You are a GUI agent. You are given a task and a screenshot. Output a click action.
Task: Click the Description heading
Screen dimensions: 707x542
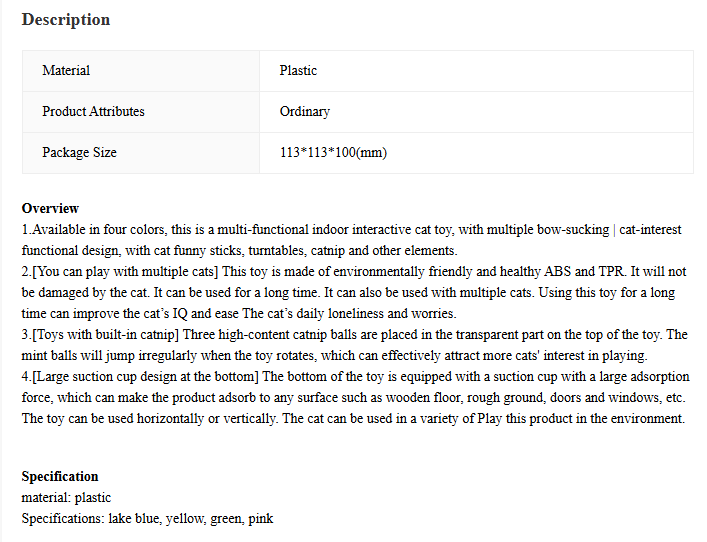(66, 20)
